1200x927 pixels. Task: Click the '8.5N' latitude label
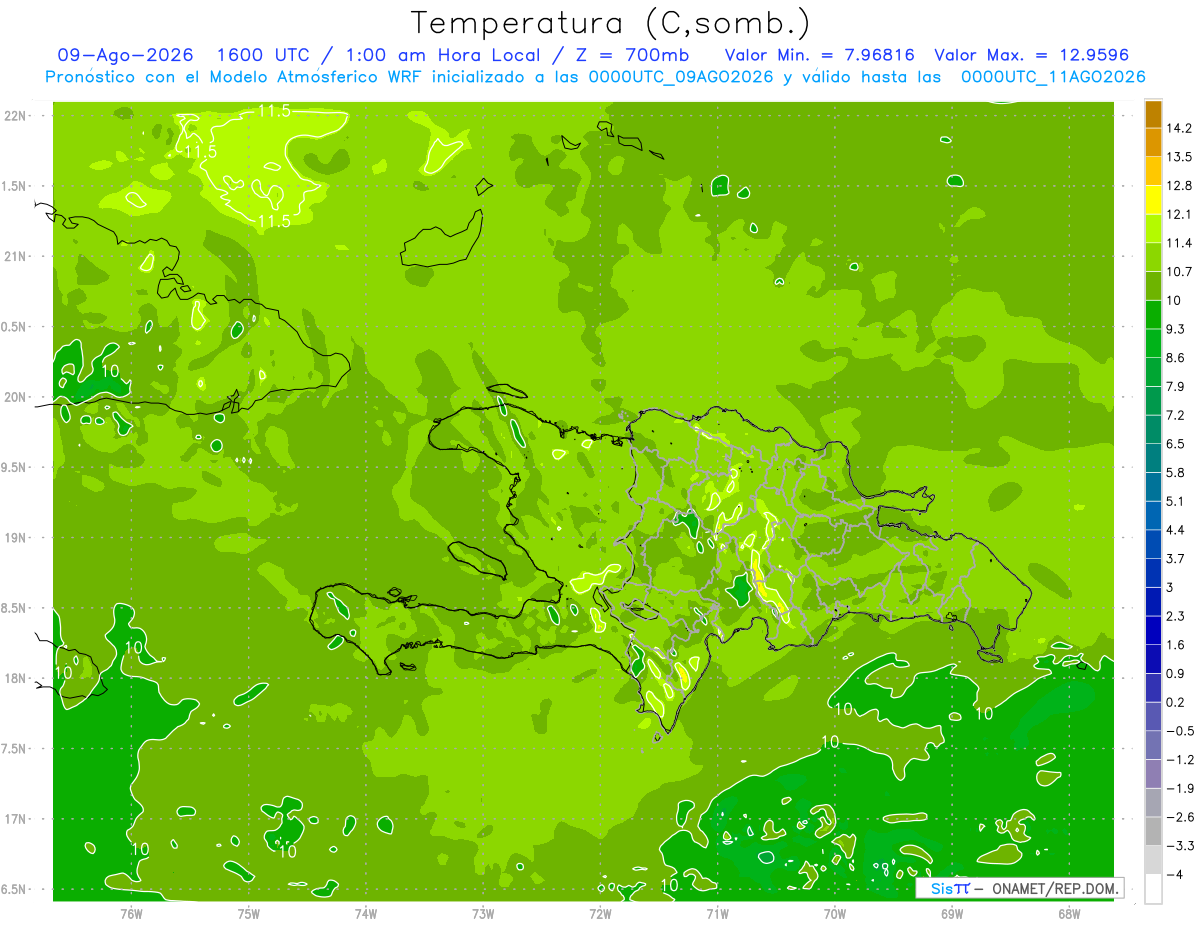[15, 608]
